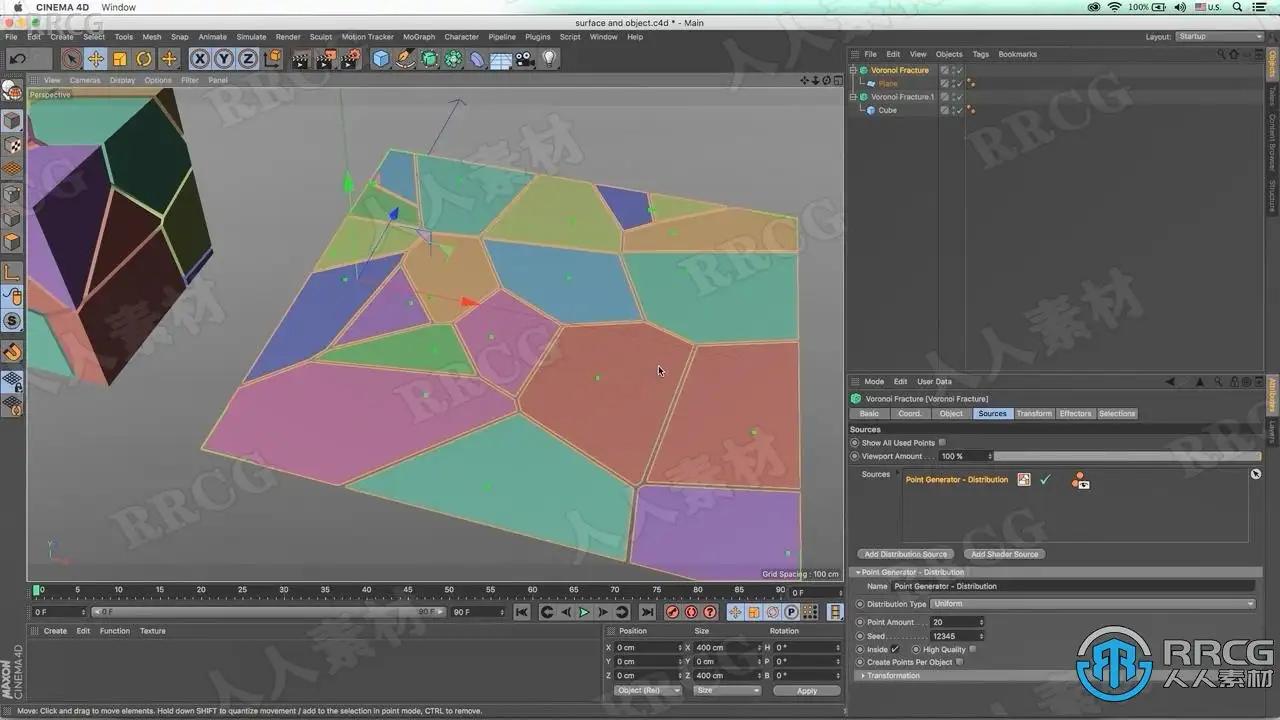
Task: Open the Layout Startup dropdown
Action: [1219, 37]
